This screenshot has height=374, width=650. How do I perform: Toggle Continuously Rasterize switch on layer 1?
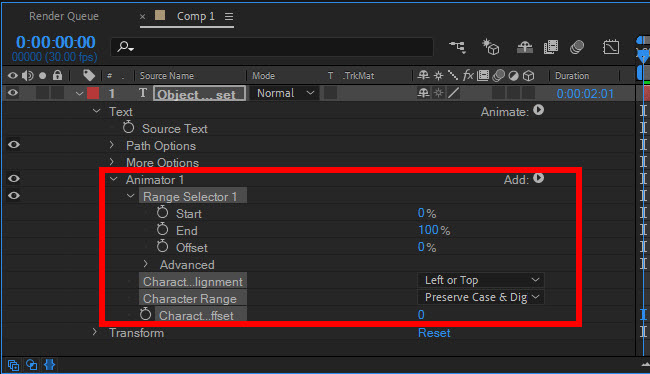pyautogui.click(x=438, y=93)
